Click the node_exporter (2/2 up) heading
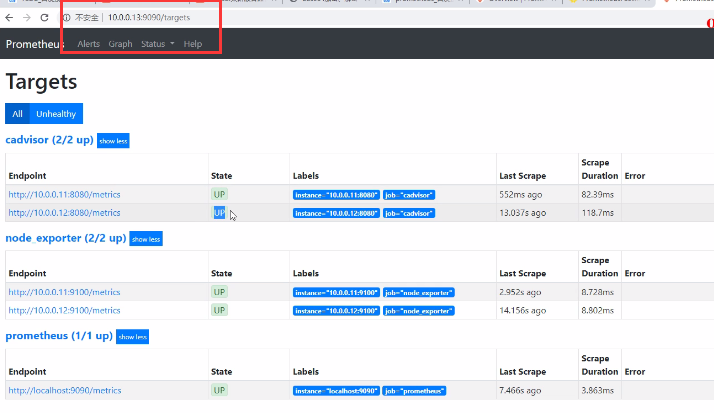The height and width of the screenshot is (413, 714). point(66,238)
